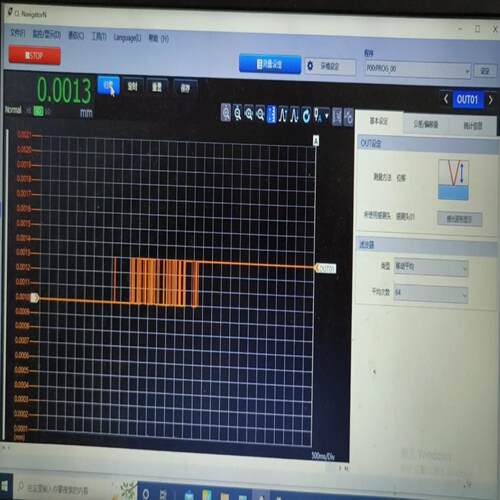Click the red STOP button
The width and height of the screenshot is (500, 500).
click(x=34, y=55)
